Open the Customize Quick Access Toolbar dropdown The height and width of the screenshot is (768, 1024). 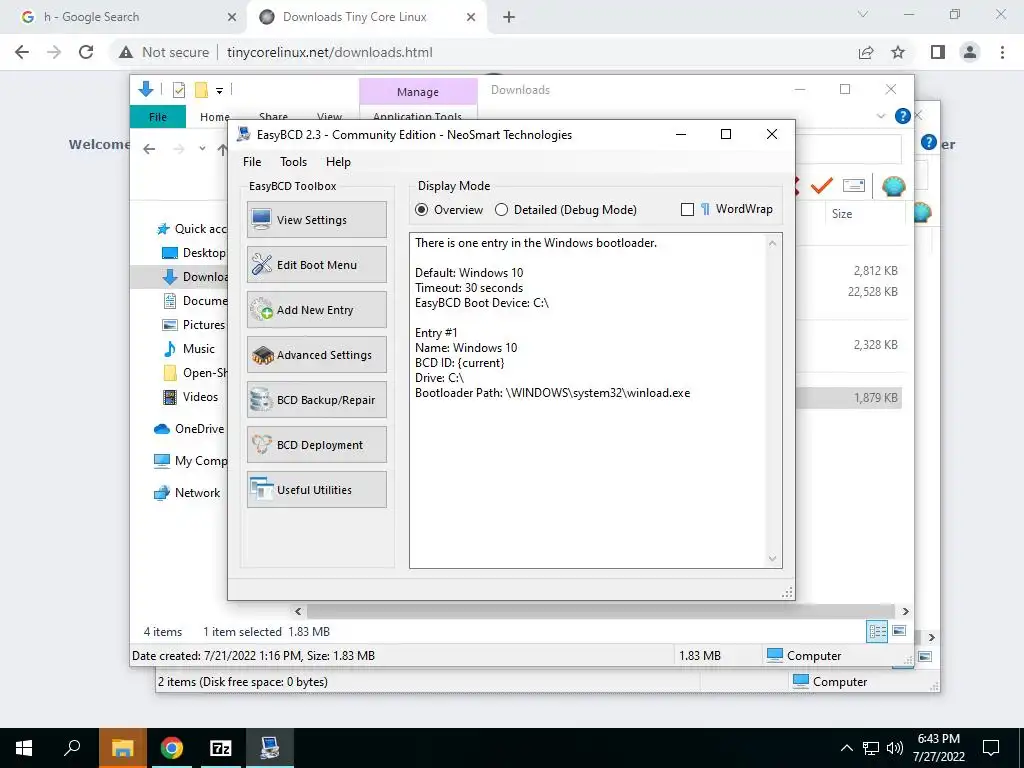219,90
